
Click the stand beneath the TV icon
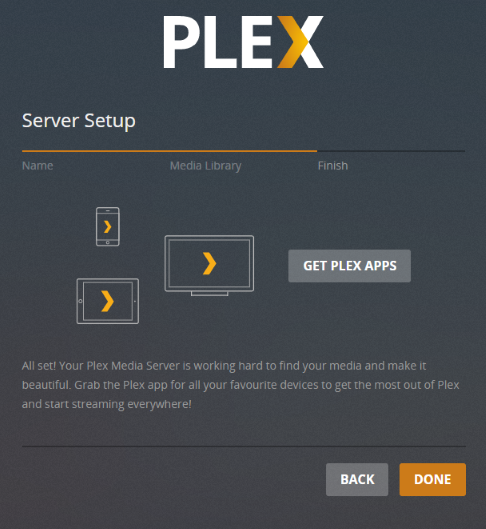point(209,294)
